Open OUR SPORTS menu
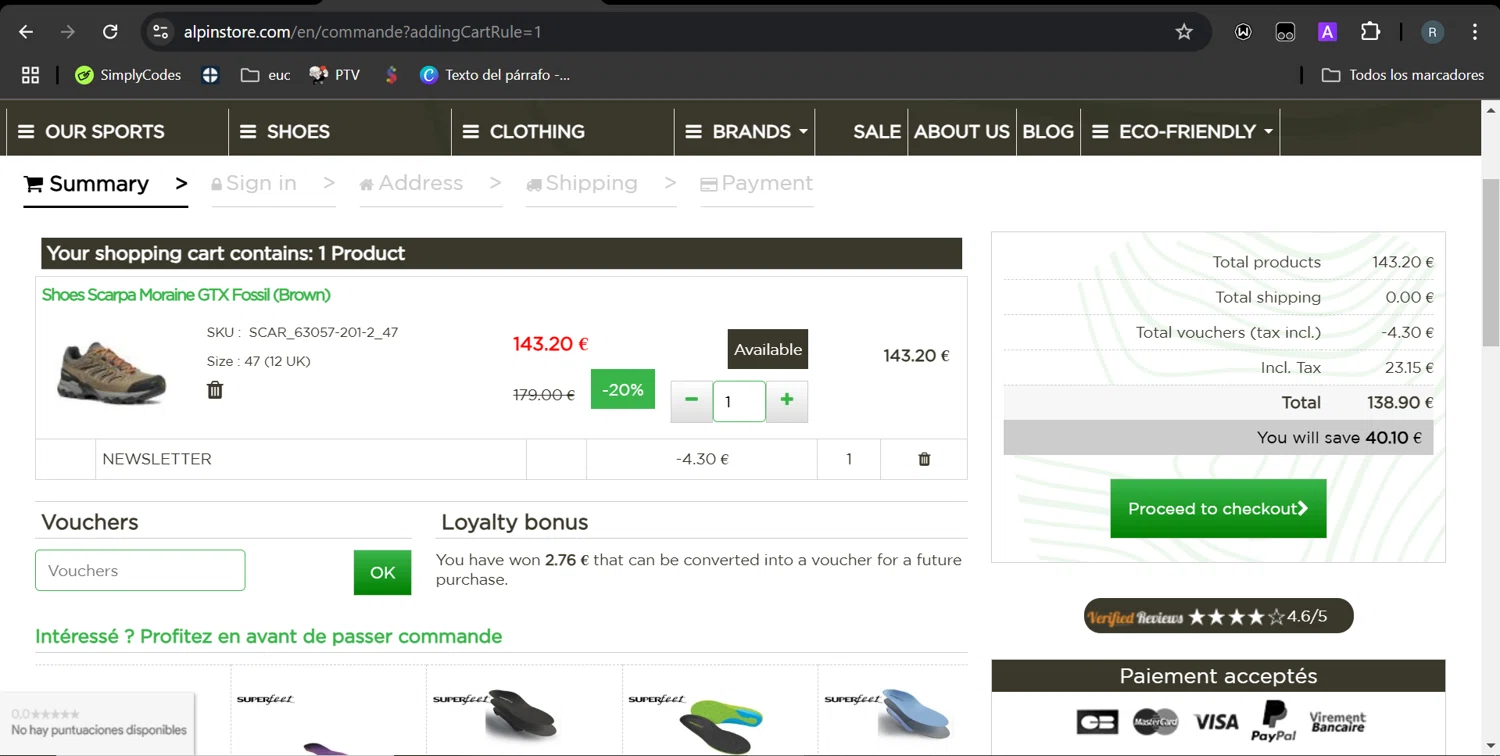The width and height of the screenshot is (1500, 756). 91,132
